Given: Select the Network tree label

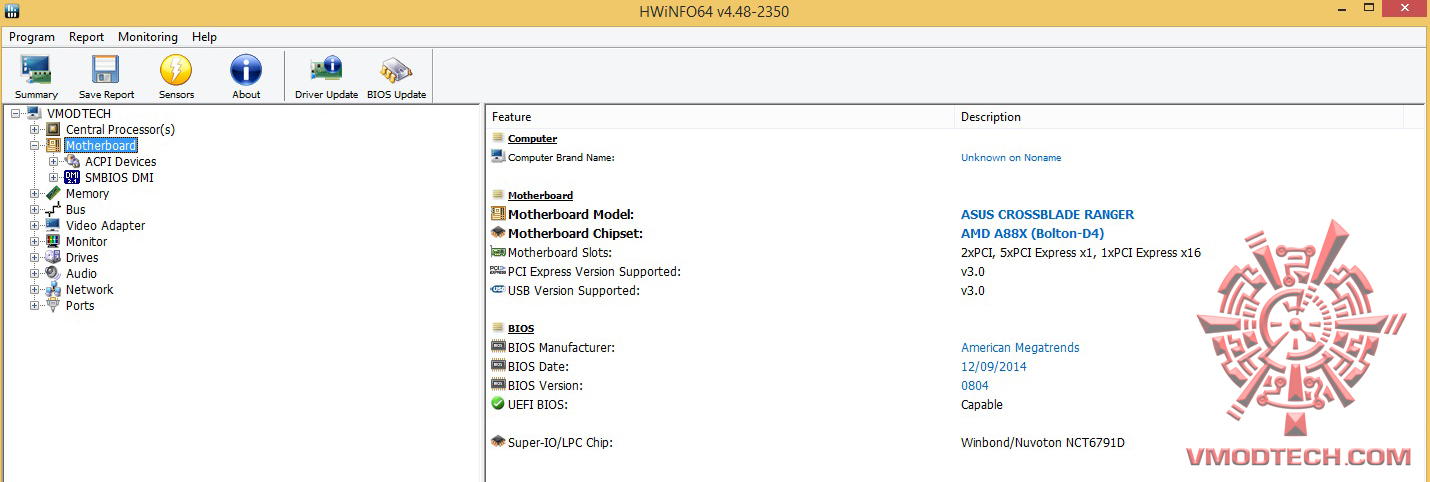Looking at the screenshot, I should click(x=90, y=289).
